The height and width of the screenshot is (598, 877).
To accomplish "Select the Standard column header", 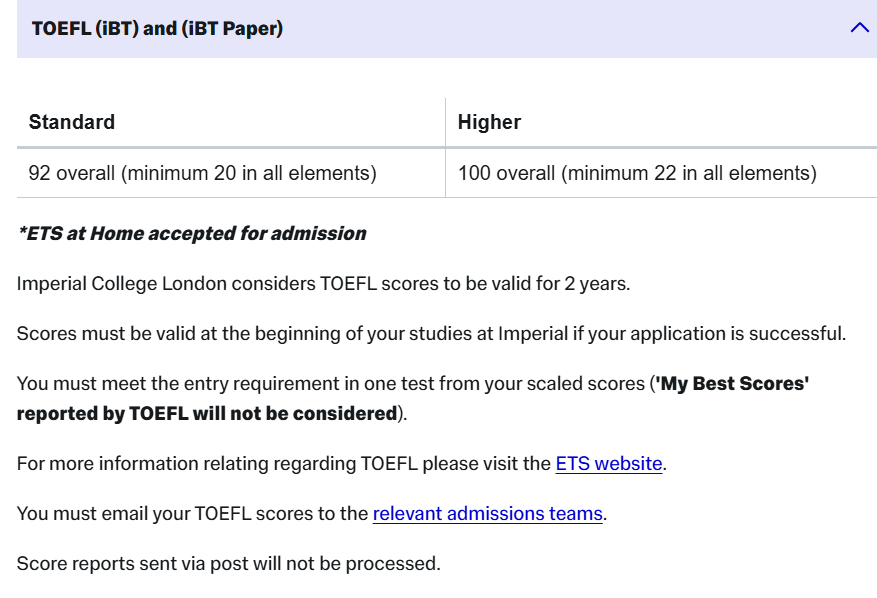I will 72,122.
